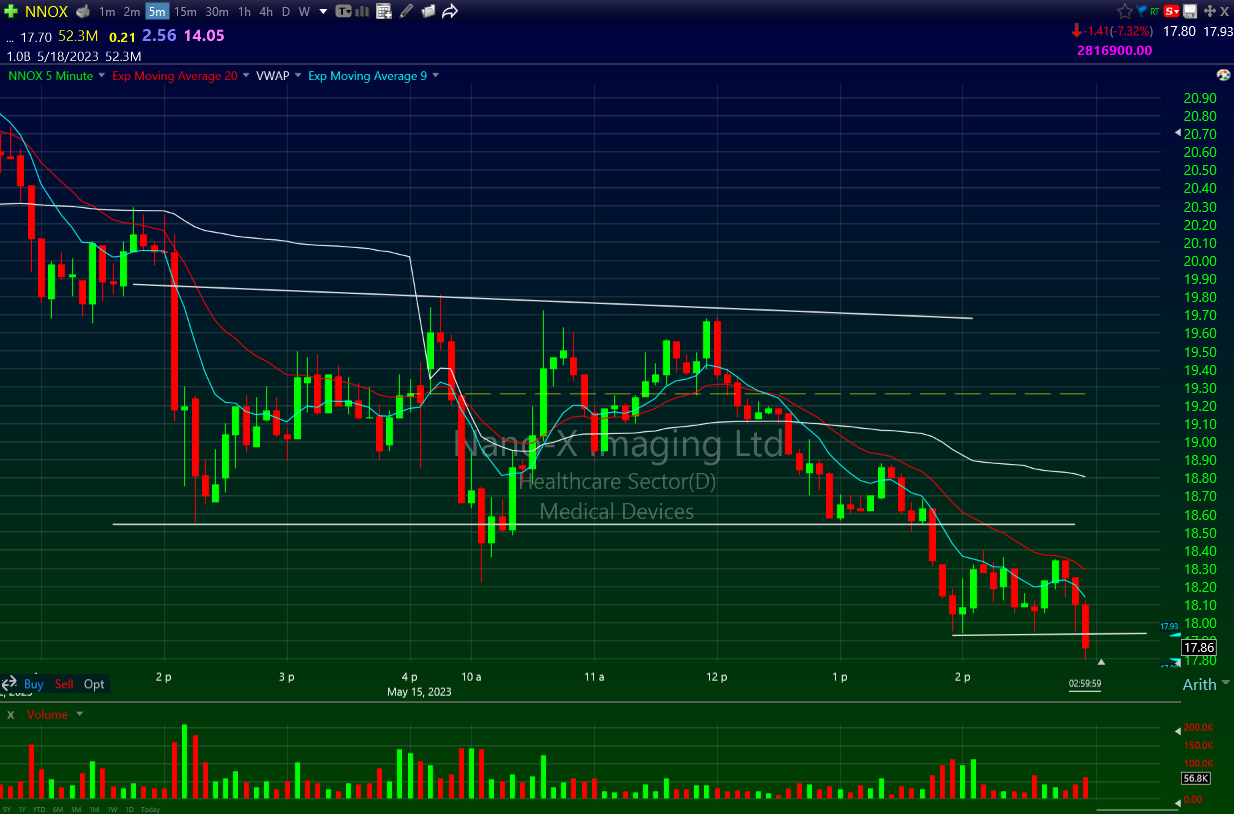Select the 1h timeframe
Image resolution: width=1234 pixels, height=814 pixels.
tap(244, 12)
